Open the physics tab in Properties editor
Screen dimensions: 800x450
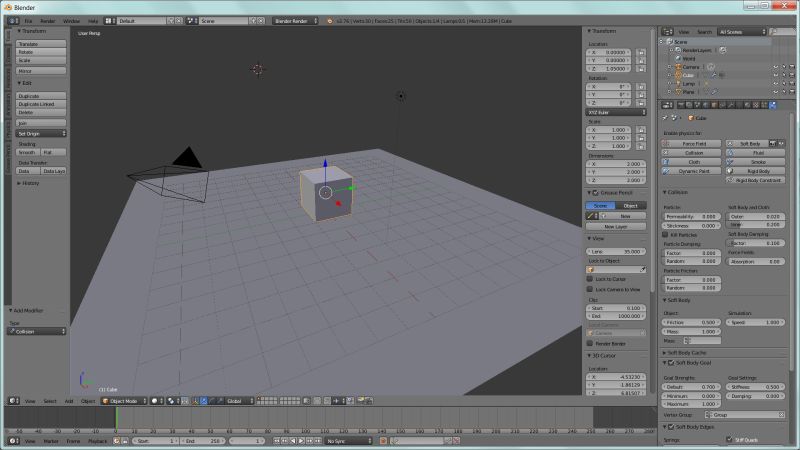coord(772,105)
